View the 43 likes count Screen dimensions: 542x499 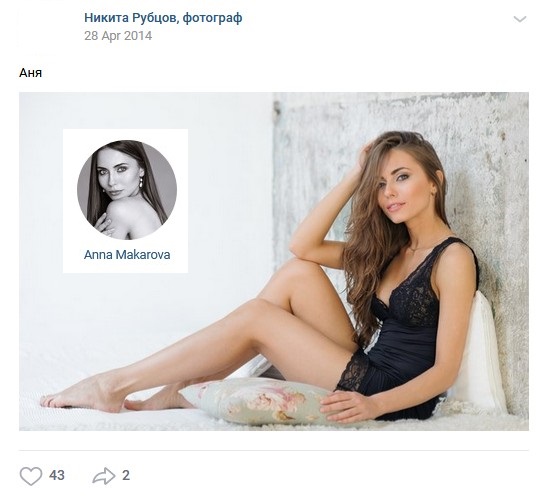pyautogui.click(x=57, y=476)
